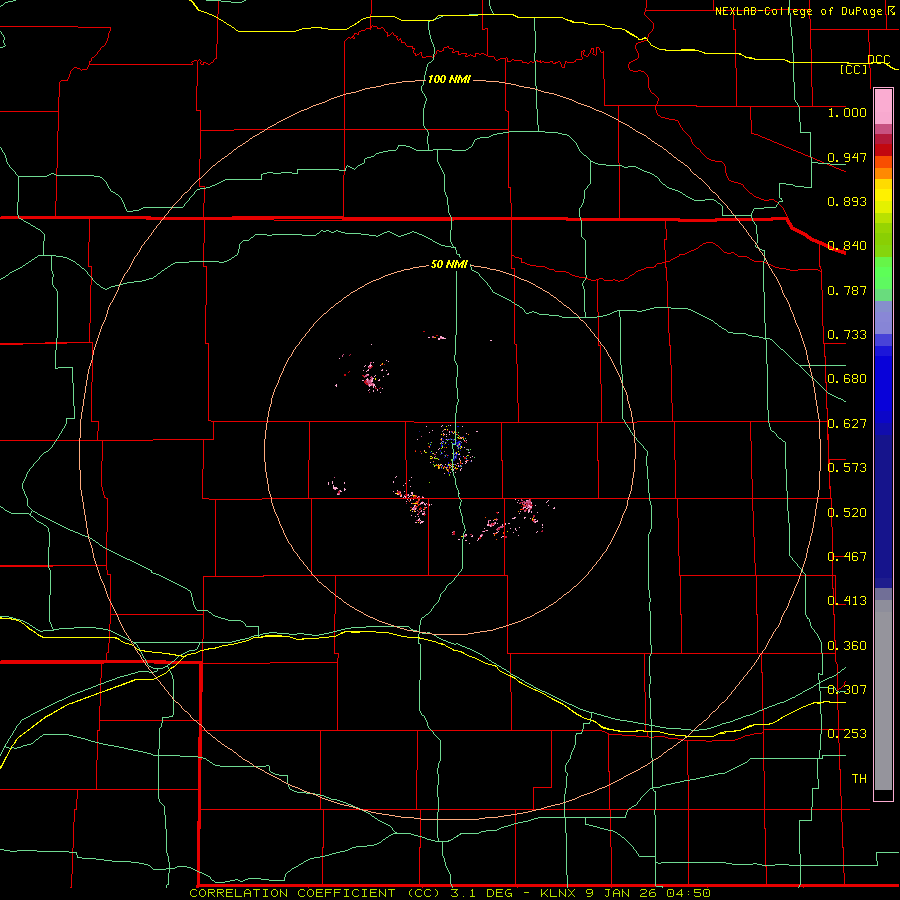Screen dimensions: 900x900
Task: Click the 100 NMI range ring label
Action: tap(449, 79)
